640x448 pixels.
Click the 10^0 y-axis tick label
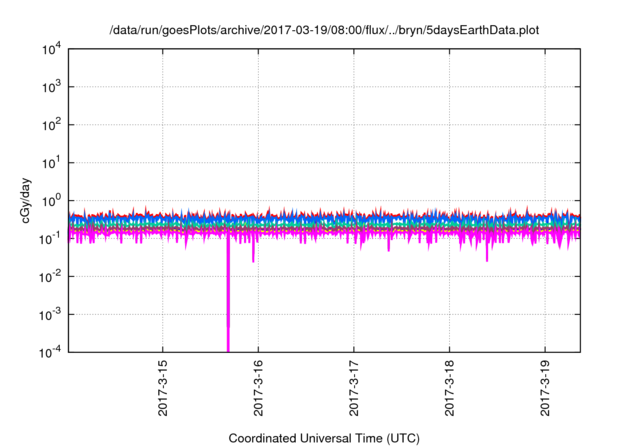[x=52, y=201]
